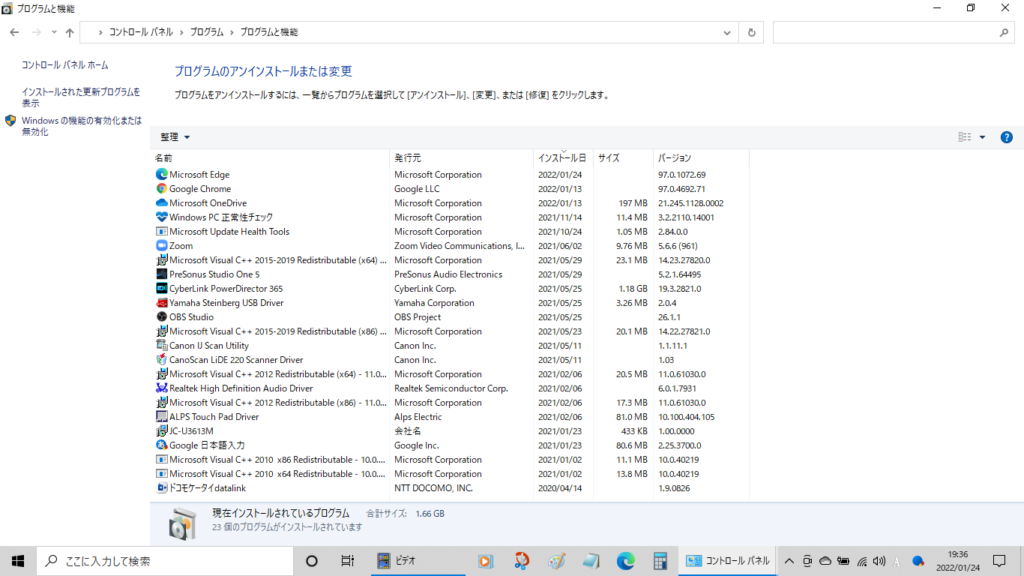Open Windows の機能の有効化または無効化 link
This screenshot has width=1024, height=576.
click(81, 126)
